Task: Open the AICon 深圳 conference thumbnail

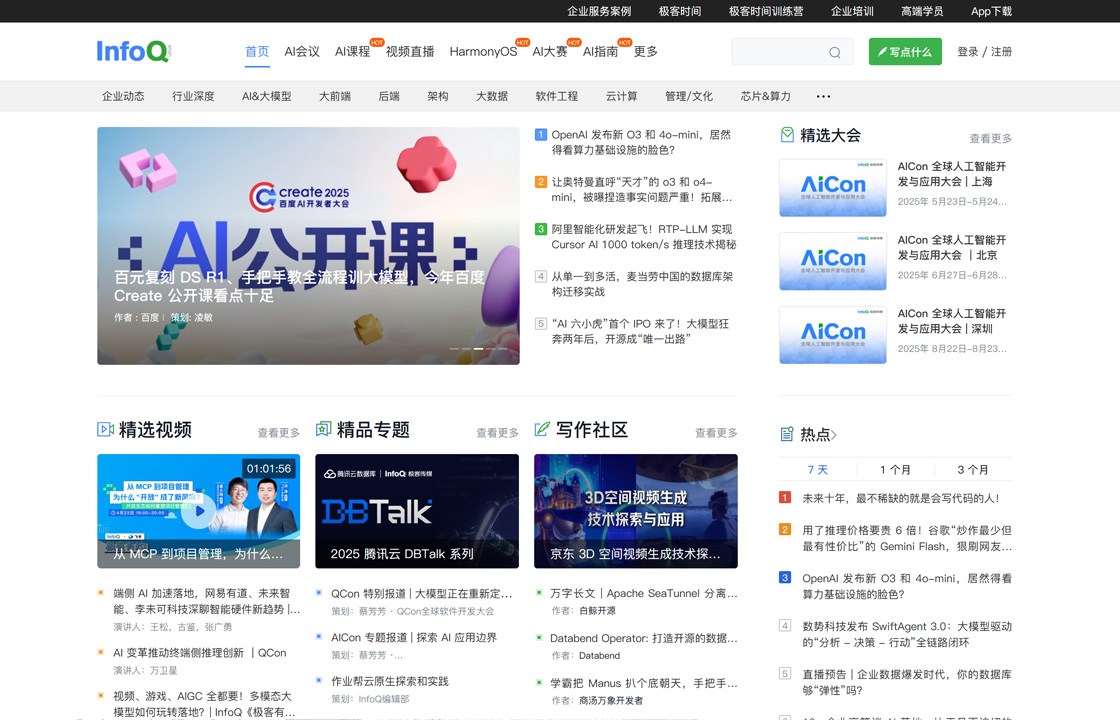Action: [833, 335]
